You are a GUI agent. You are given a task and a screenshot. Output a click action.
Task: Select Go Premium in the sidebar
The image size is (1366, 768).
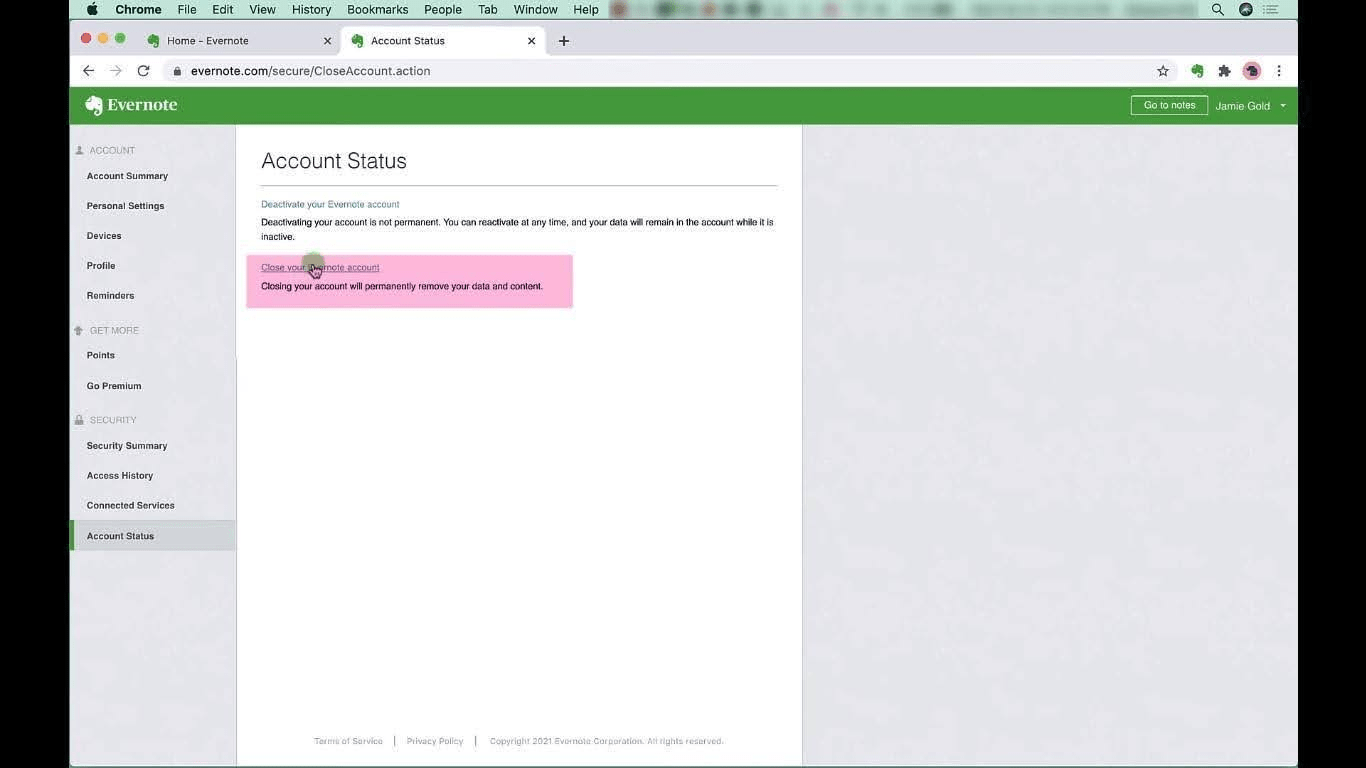[x=114, y=386]
